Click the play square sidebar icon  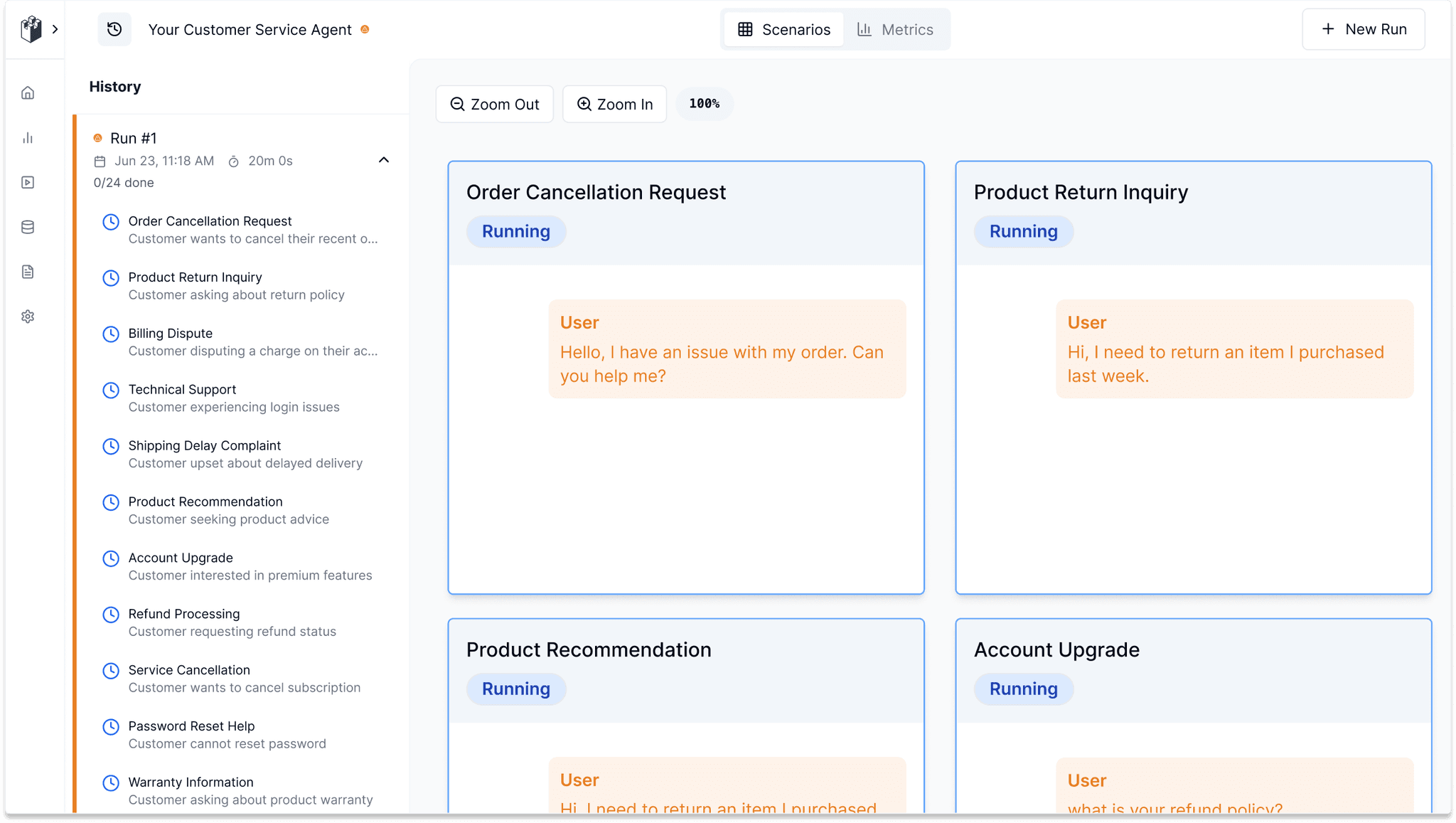[28, 183]
